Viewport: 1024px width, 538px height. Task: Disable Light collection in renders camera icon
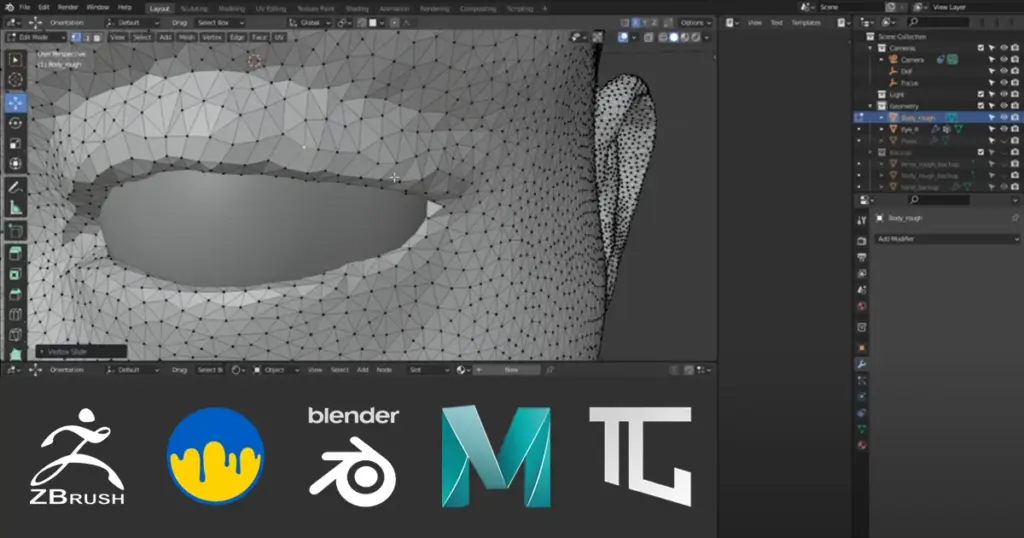click(1015, 95)
